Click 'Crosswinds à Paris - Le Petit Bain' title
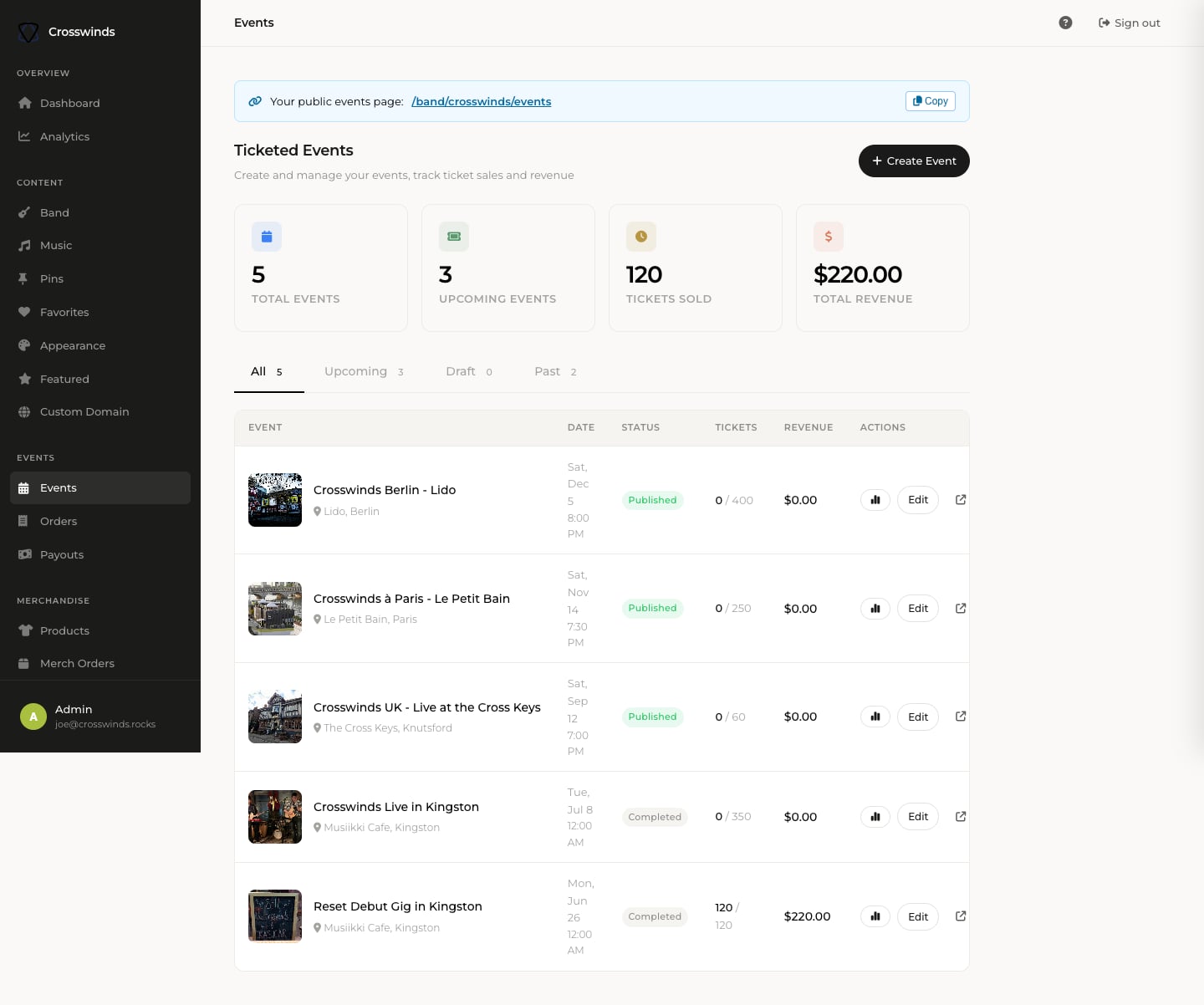The width and height of the screenshot is (1204, 1005). tap(411, 599)
